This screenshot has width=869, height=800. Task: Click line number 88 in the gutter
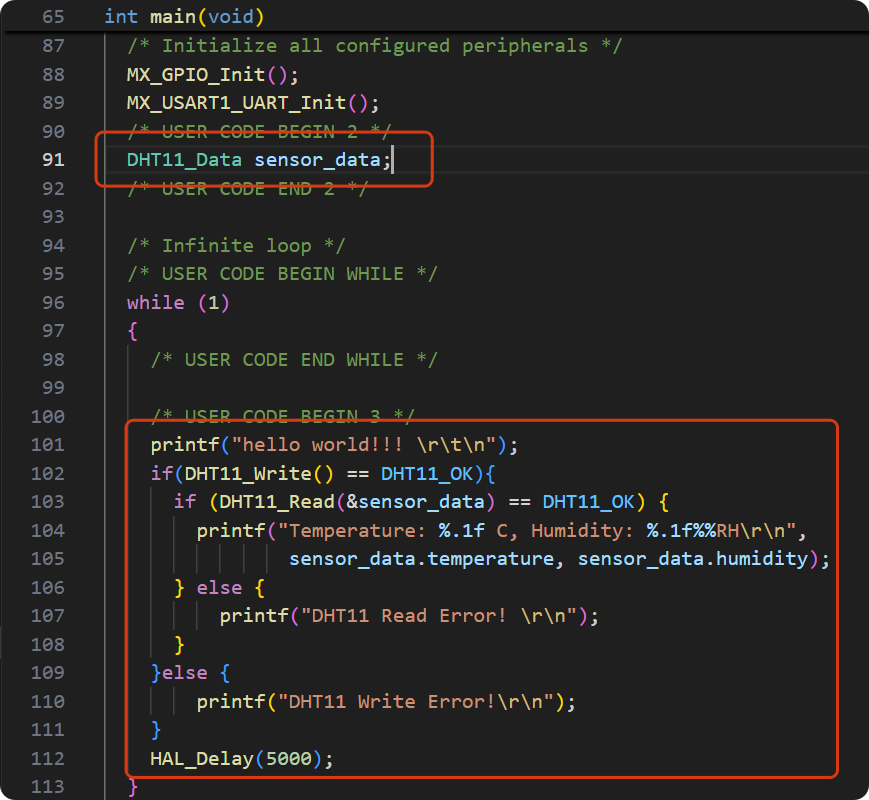(53, 74)
